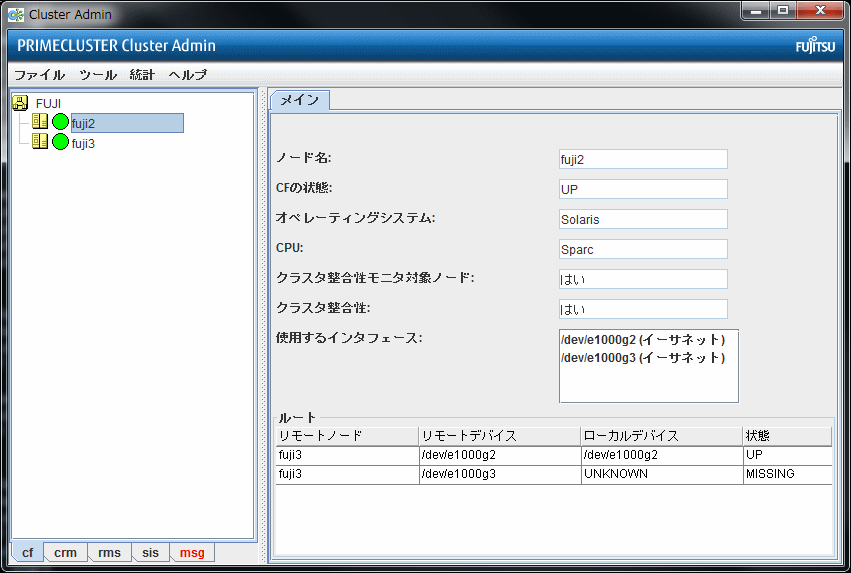Click the リモートノード column header
Screen dimensions: 851x573
[347, 436]
